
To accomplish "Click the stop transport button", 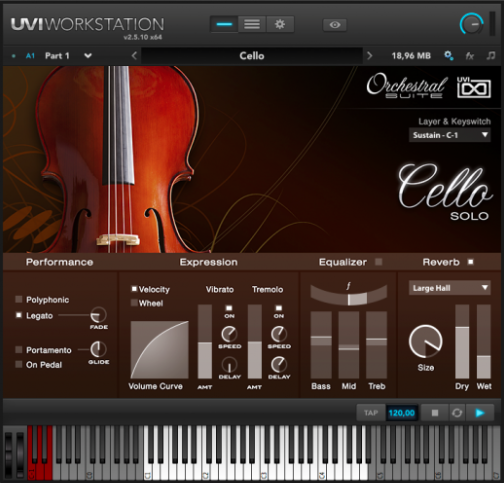I will point(435,413).
